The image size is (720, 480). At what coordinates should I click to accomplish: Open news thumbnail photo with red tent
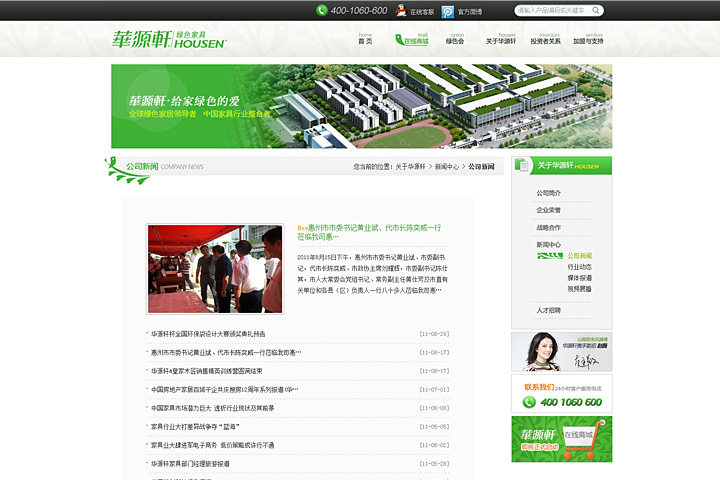tap(214, 269)
